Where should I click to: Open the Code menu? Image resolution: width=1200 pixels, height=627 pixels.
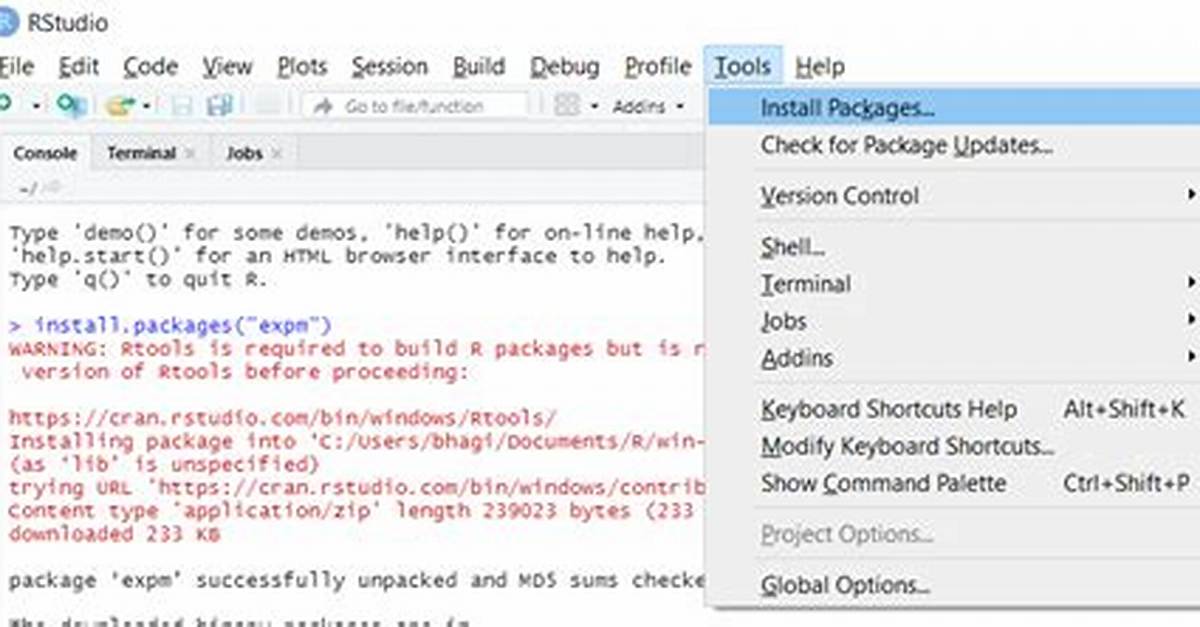pos(150,67)
